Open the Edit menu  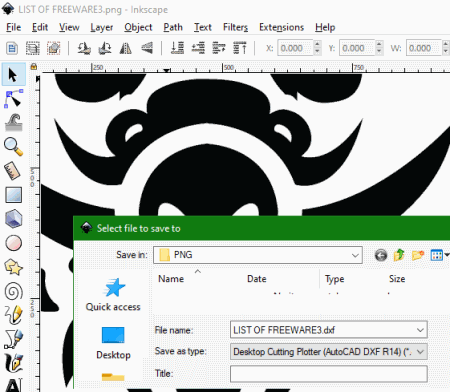pos(40,27)
